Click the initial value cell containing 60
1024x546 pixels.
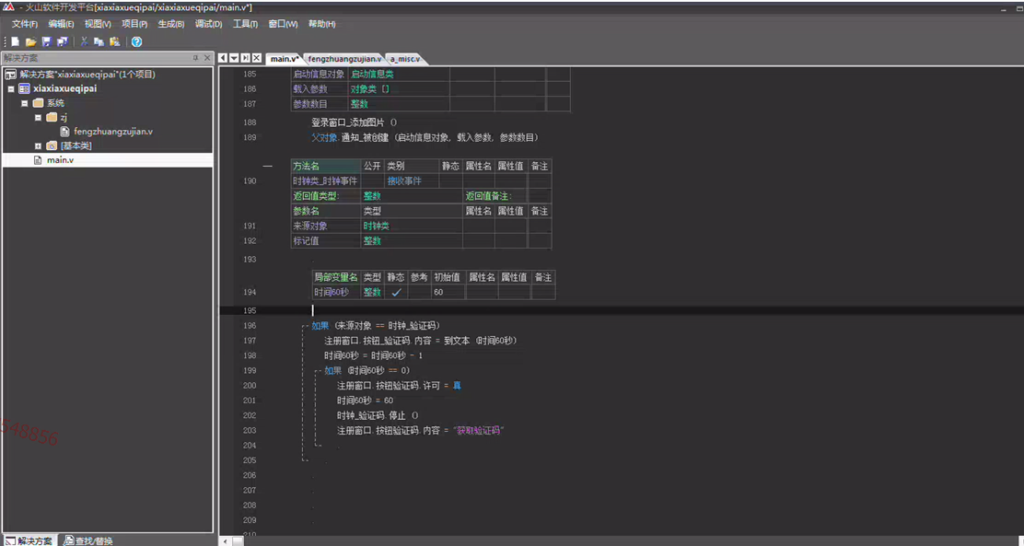pos(448,293)
